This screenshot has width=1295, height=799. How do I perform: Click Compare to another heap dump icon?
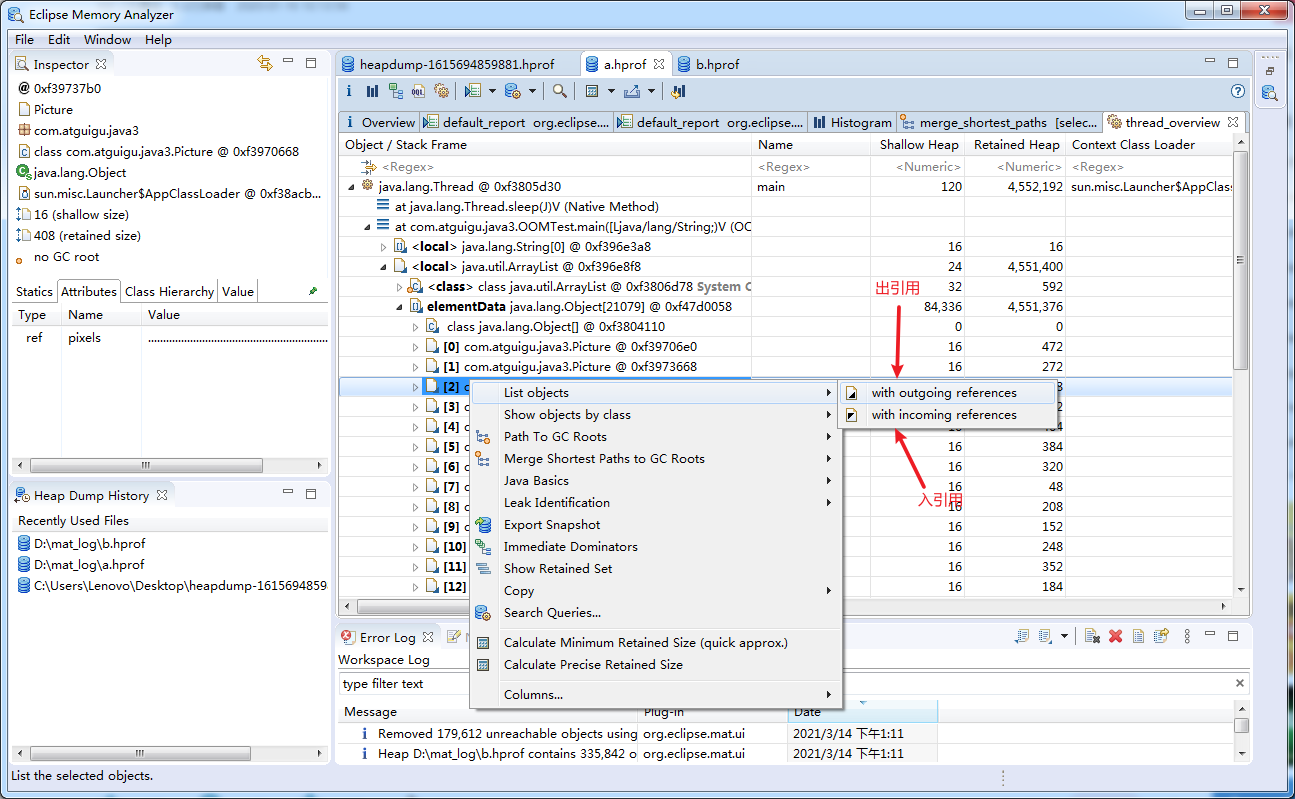678,91
